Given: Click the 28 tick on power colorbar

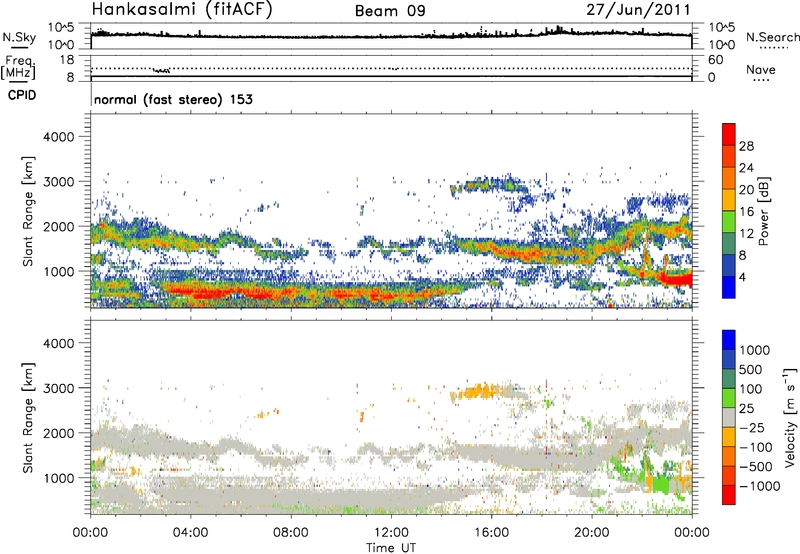Looking at the screenshot, I should coord(746,146).
